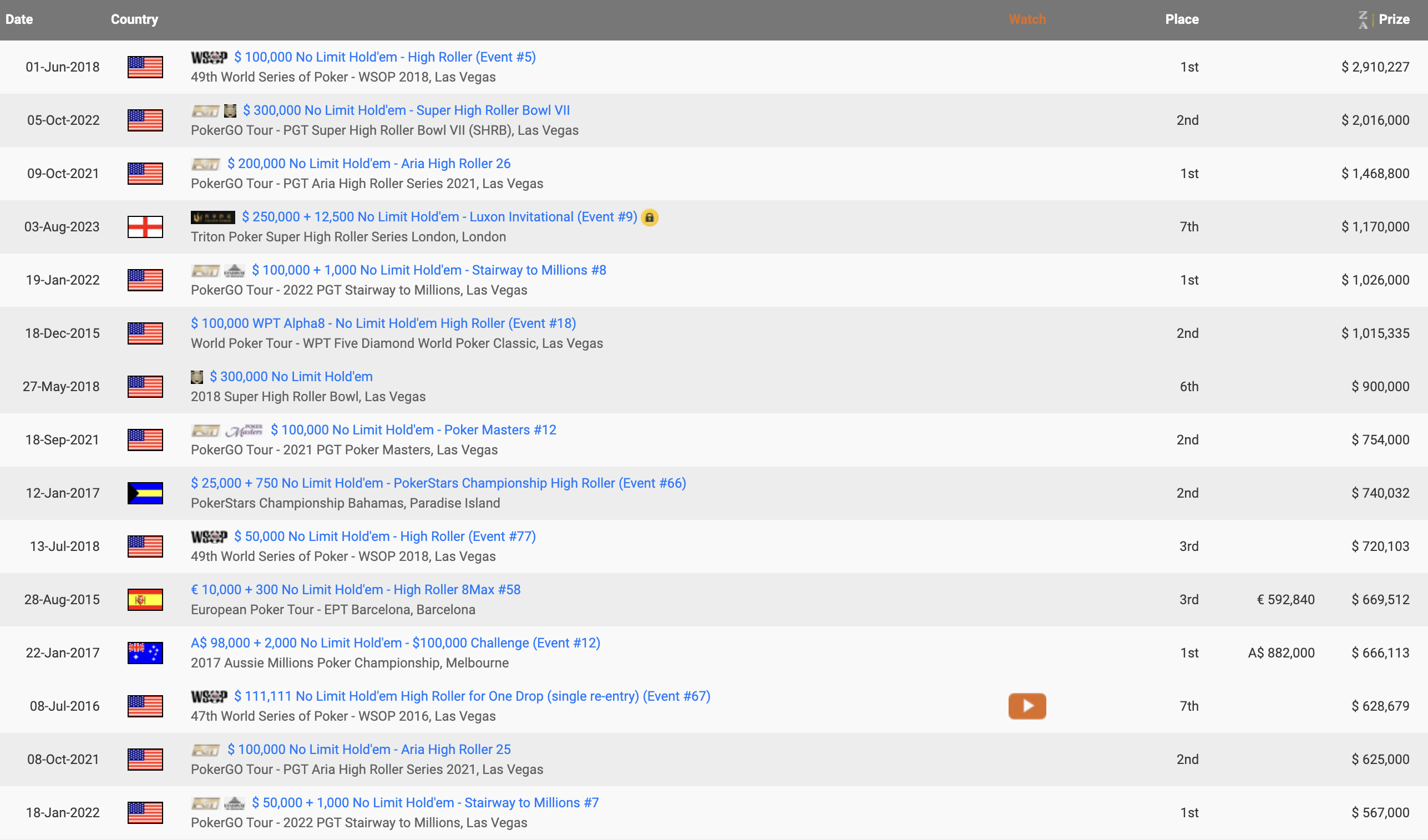Sort by the Country column header
Viewport: 1428px width, 840px height.
tap(134, 19)
